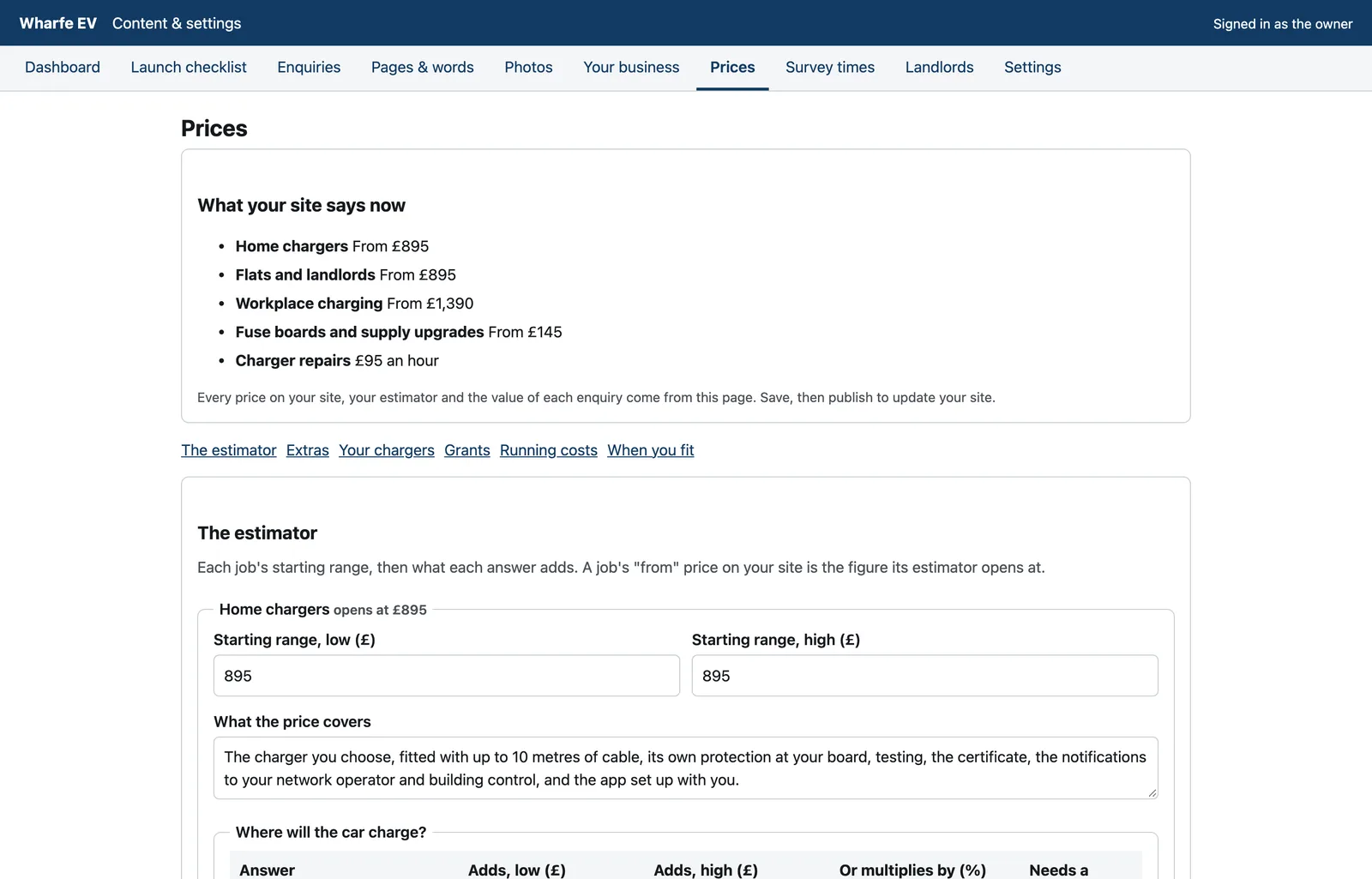The width and height of the screenshot is (1372, 879).
Task: Go to the Landlords tab
Action: pos(940,67)
